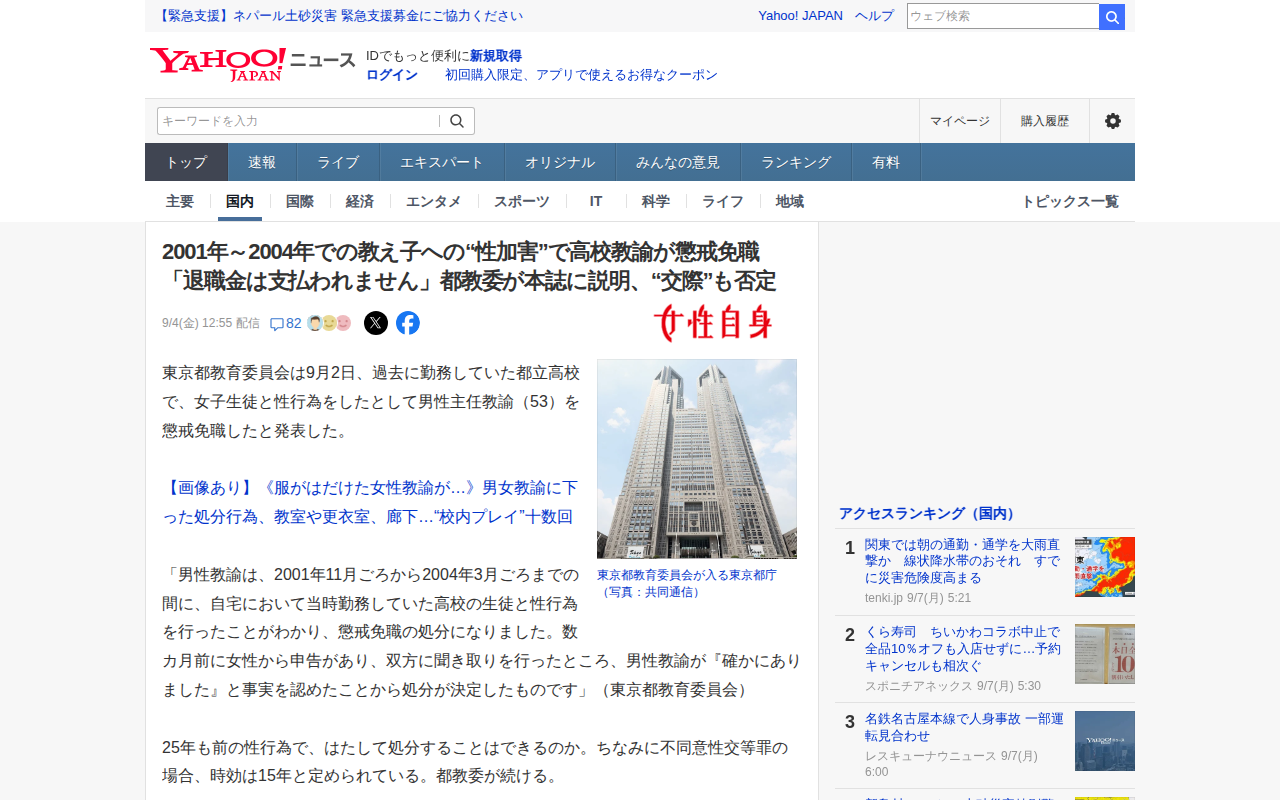This screenshot has width=1280, height=800.
Task: Focus the キーワードを入力 search field
Action: (x=298, y=121)
